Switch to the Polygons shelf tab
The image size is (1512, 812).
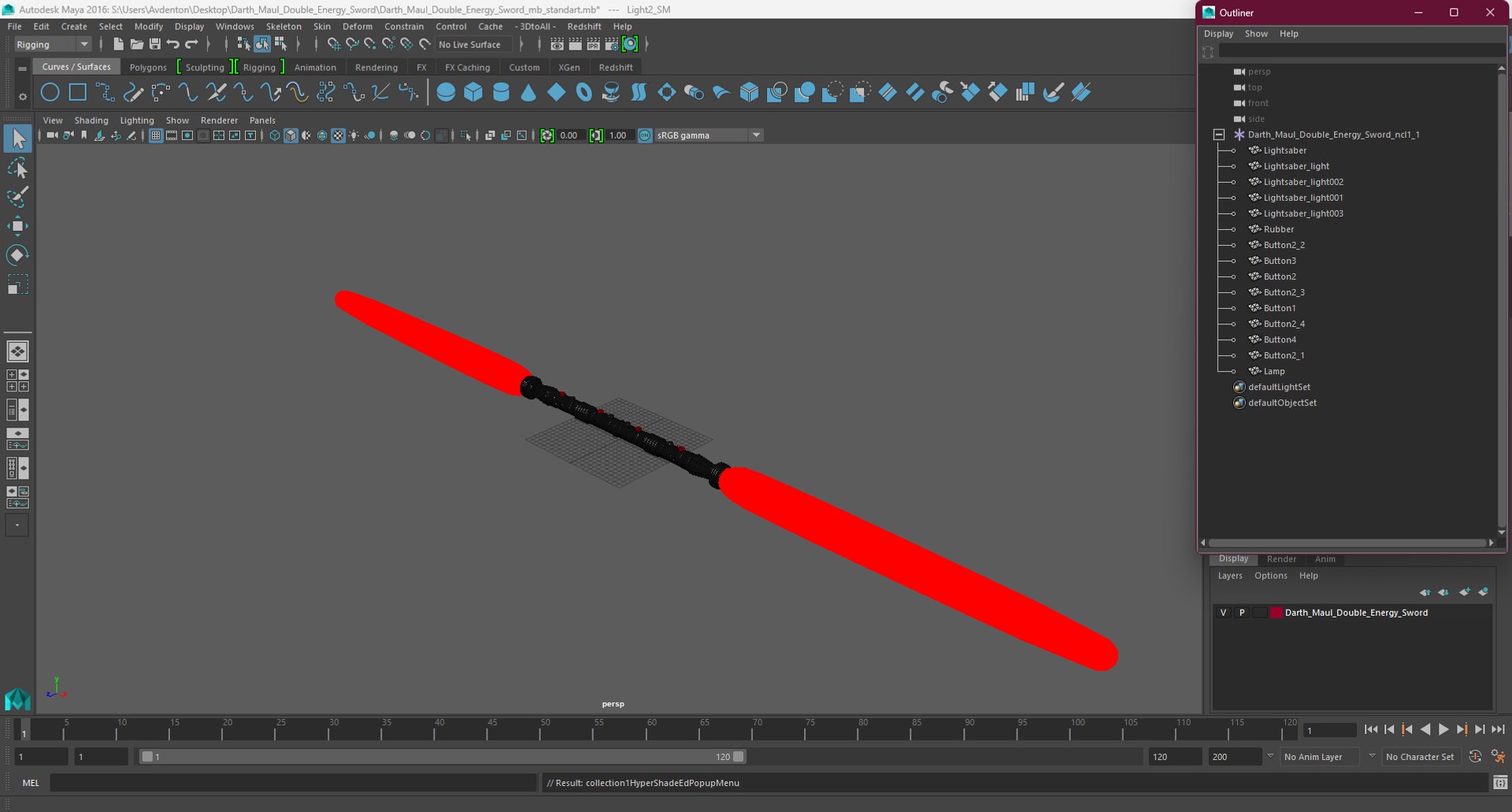coord(148,67)
